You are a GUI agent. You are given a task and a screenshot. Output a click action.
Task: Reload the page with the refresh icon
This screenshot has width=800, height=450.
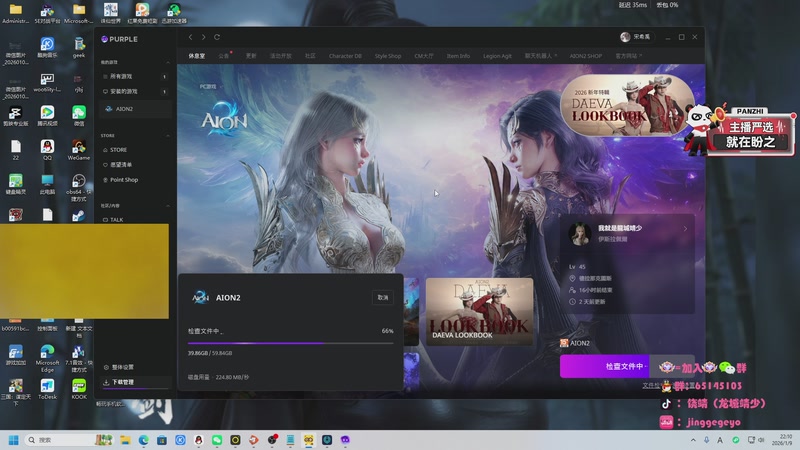point(217,37)
